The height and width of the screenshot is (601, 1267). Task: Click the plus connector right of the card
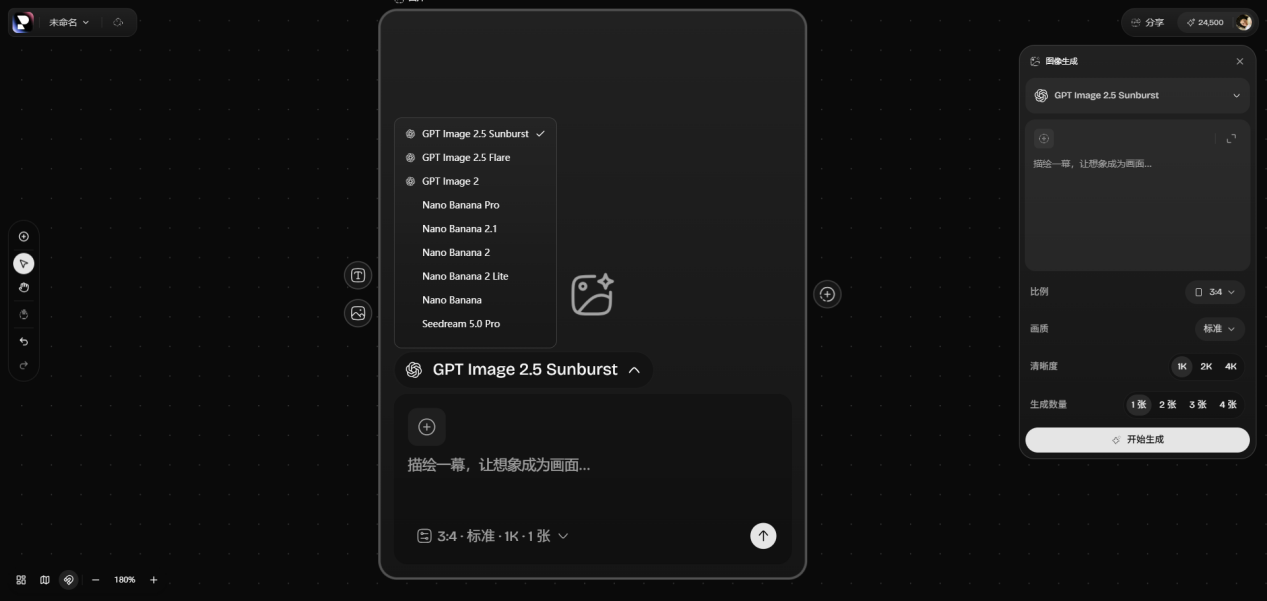(x=827, y=294)
